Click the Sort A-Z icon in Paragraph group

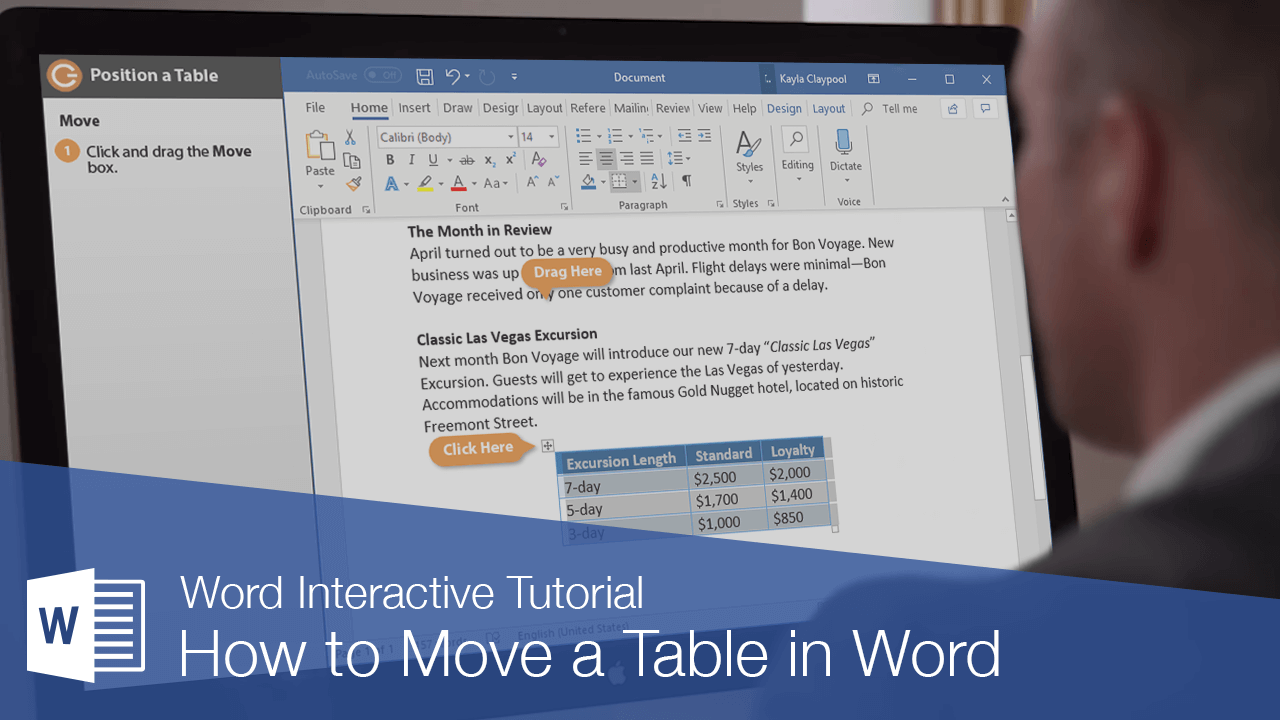point(659,181)
